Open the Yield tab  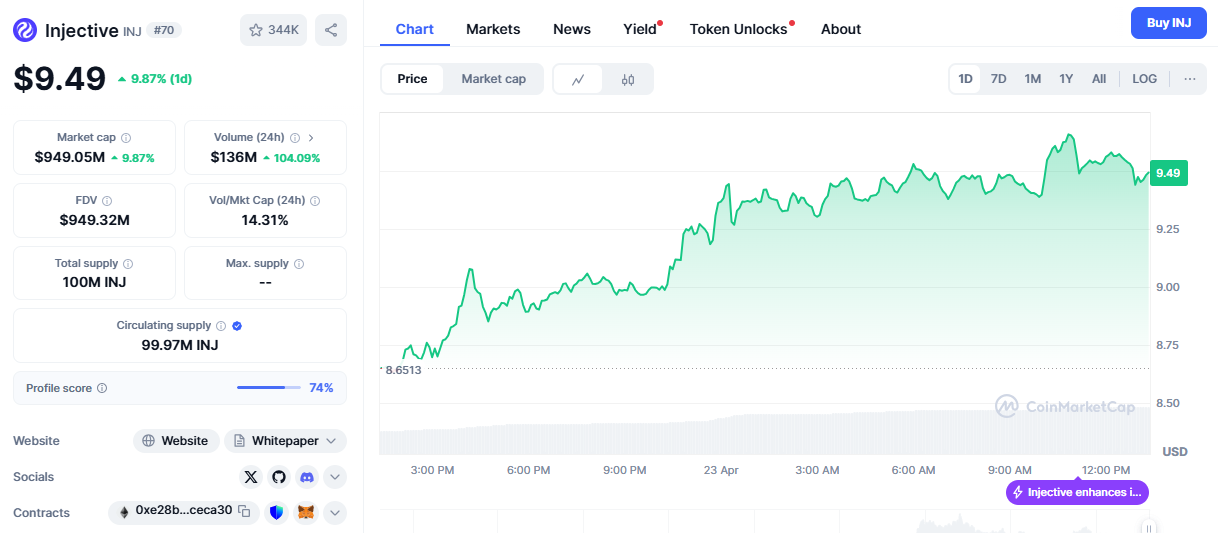point(640,29)
